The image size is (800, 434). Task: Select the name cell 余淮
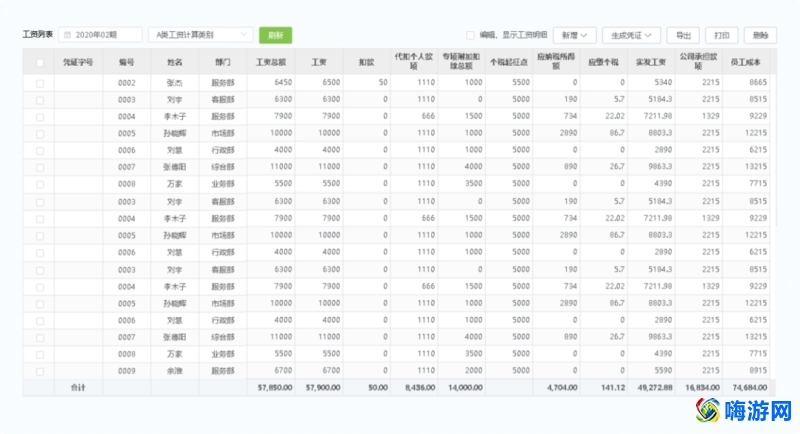[174, 371]
